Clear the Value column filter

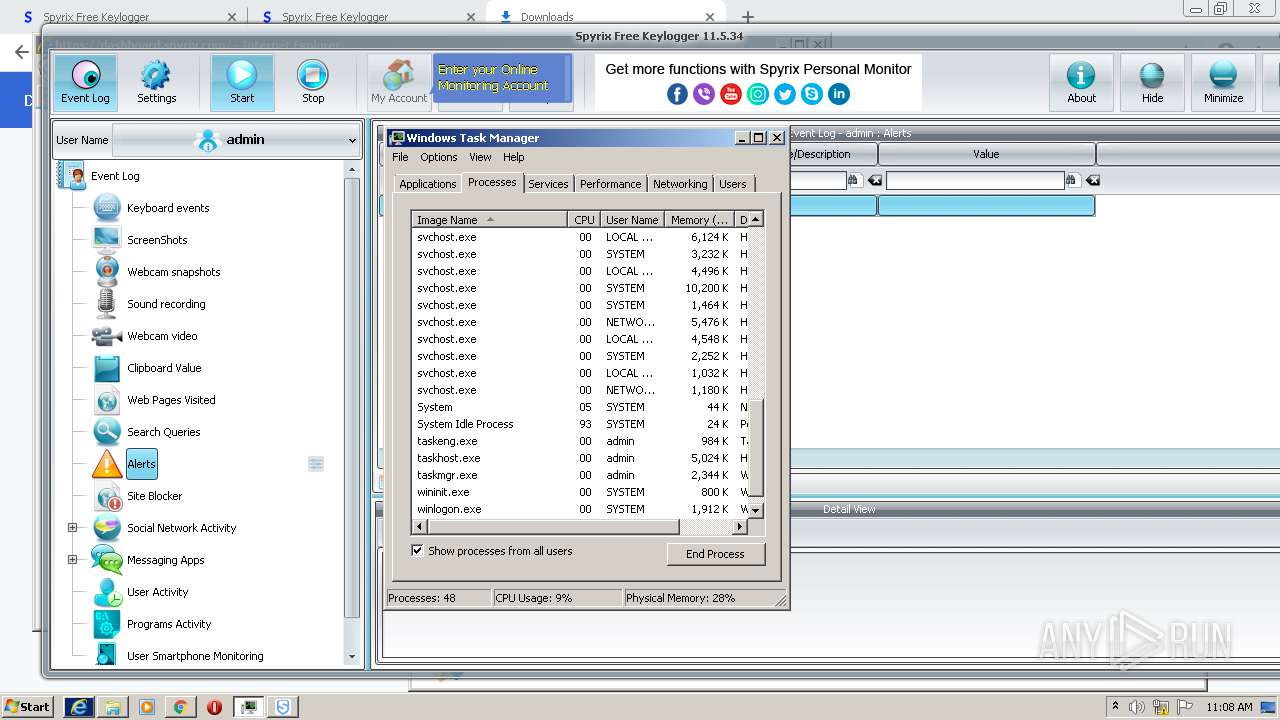tap(1093, 181)
